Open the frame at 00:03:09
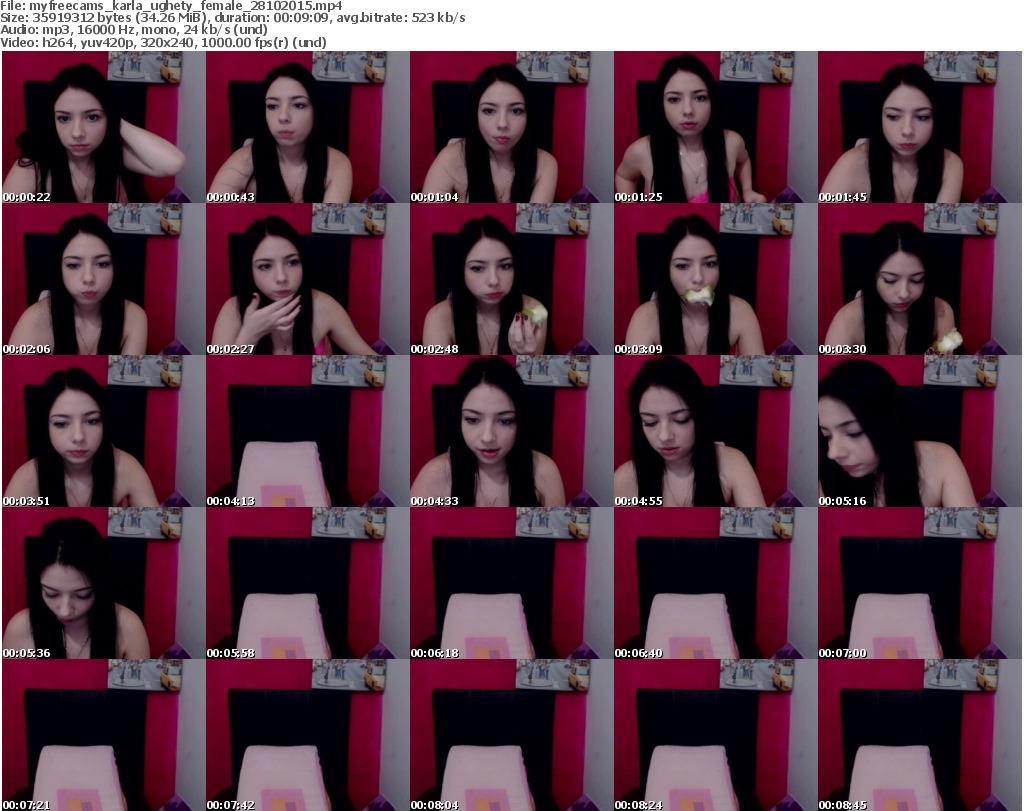The image size is (1024, 811). click(716, 279)
